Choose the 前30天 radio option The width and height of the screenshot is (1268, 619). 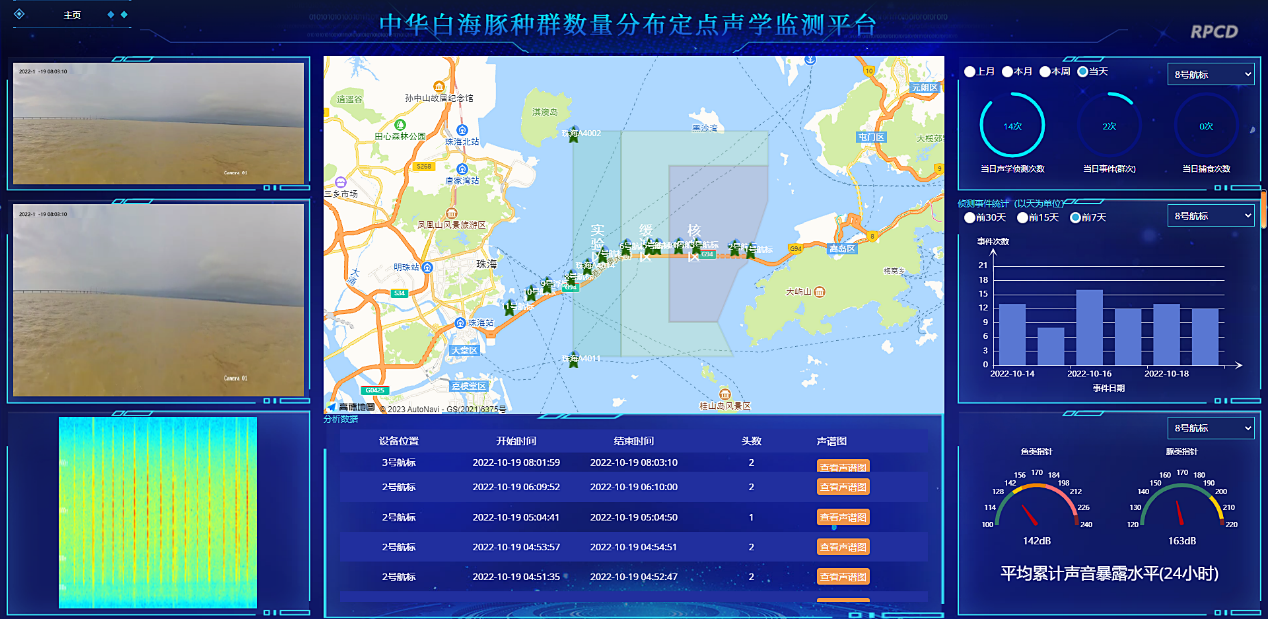(x=970, y=217)
